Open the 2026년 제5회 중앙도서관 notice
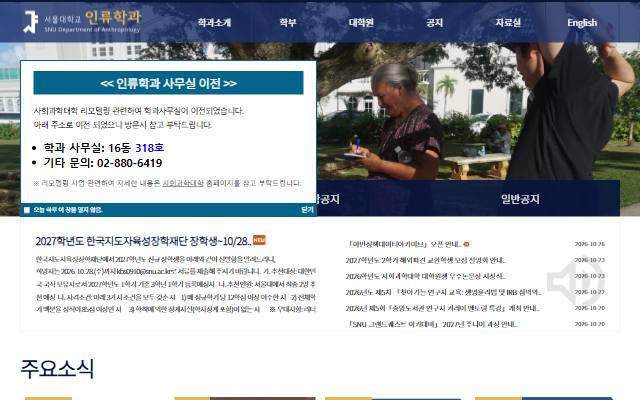Viewport: 640px width, 400px height. (442, 308)
